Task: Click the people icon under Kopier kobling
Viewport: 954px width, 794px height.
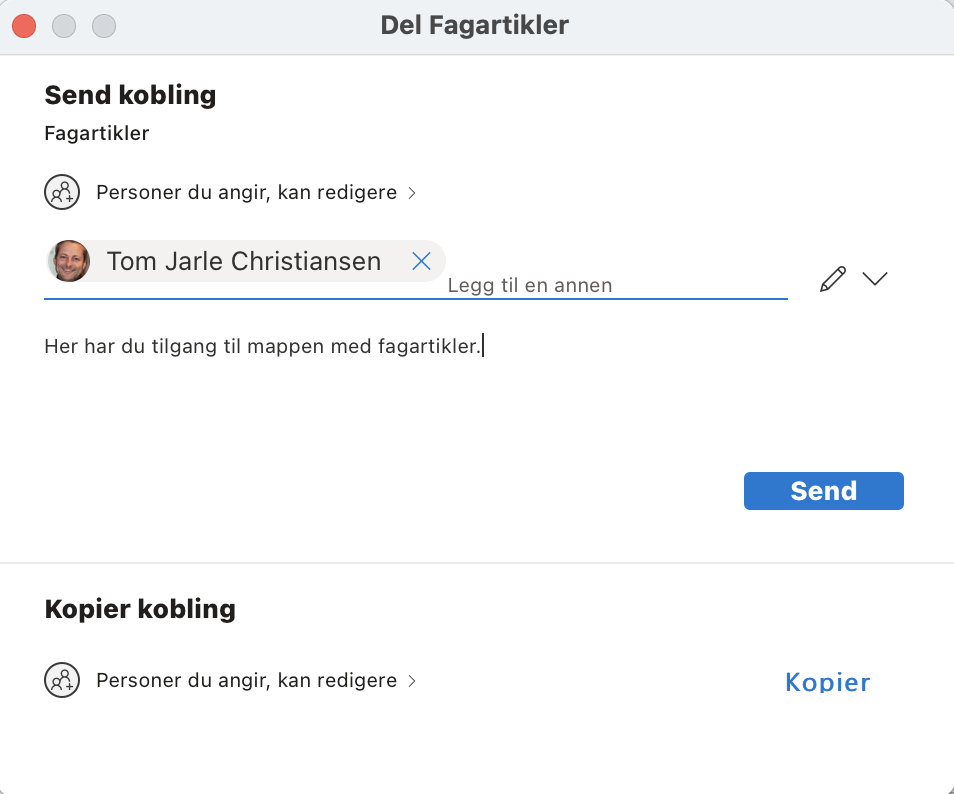Action: coord(62,680)
